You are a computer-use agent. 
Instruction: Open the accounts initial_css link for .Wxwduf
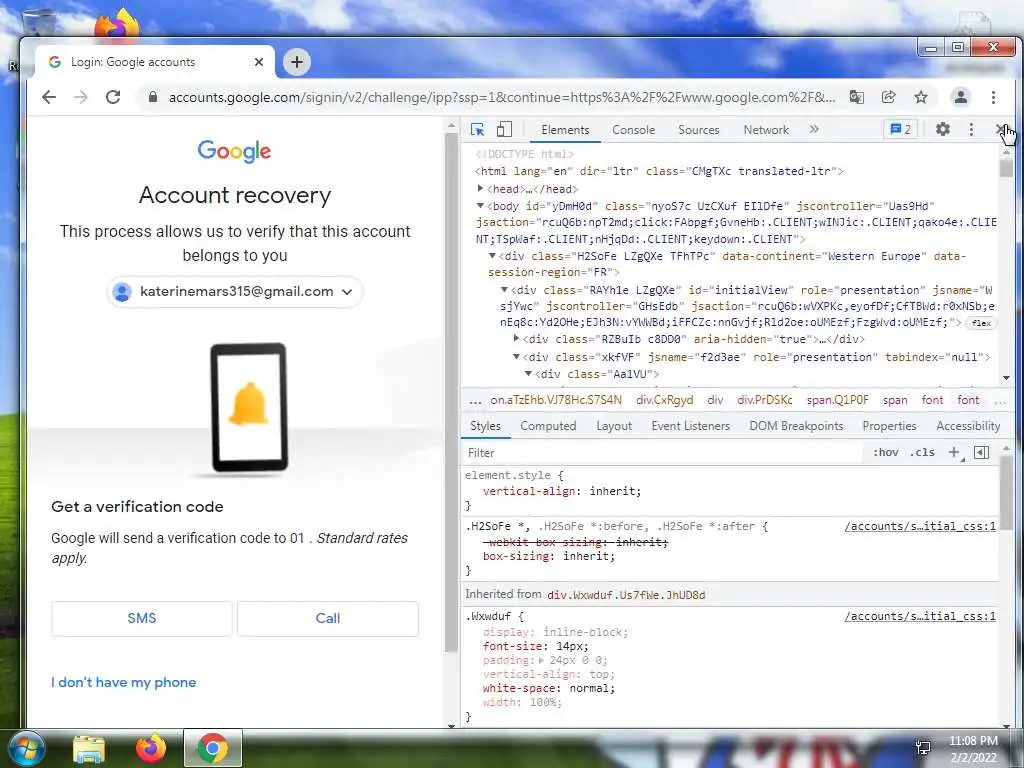(920, 616)
